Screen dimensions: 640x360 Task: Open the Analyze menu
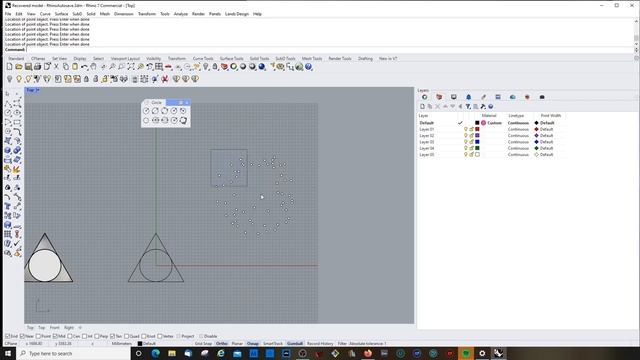[x=180, y=14]
